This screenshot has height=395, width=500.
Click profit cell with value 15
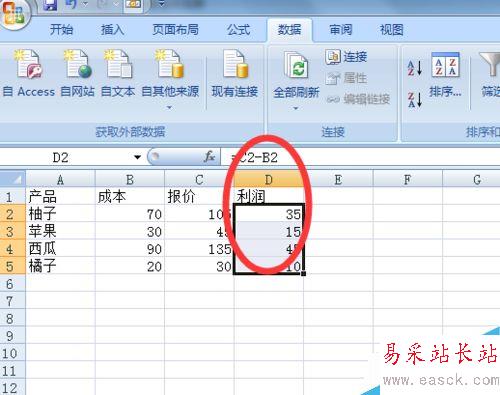[269, 231]
